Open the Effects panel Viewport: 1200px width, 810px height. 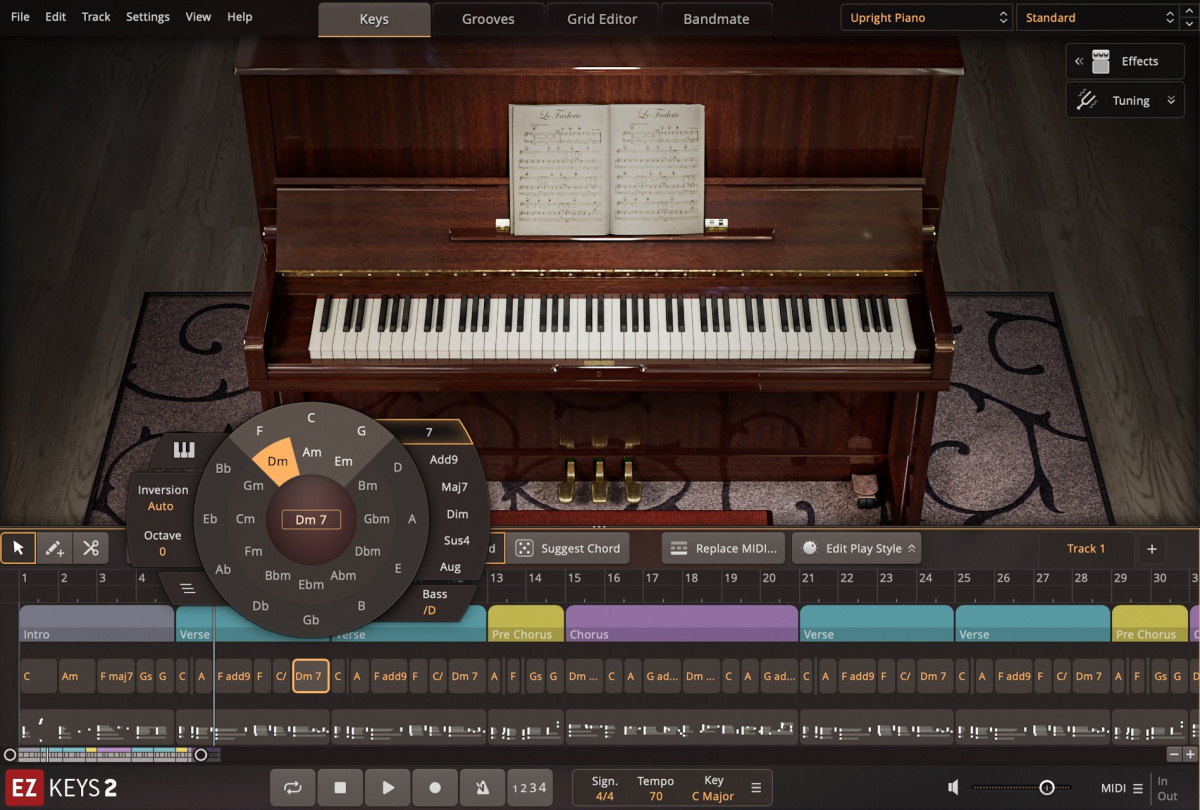1124,61
